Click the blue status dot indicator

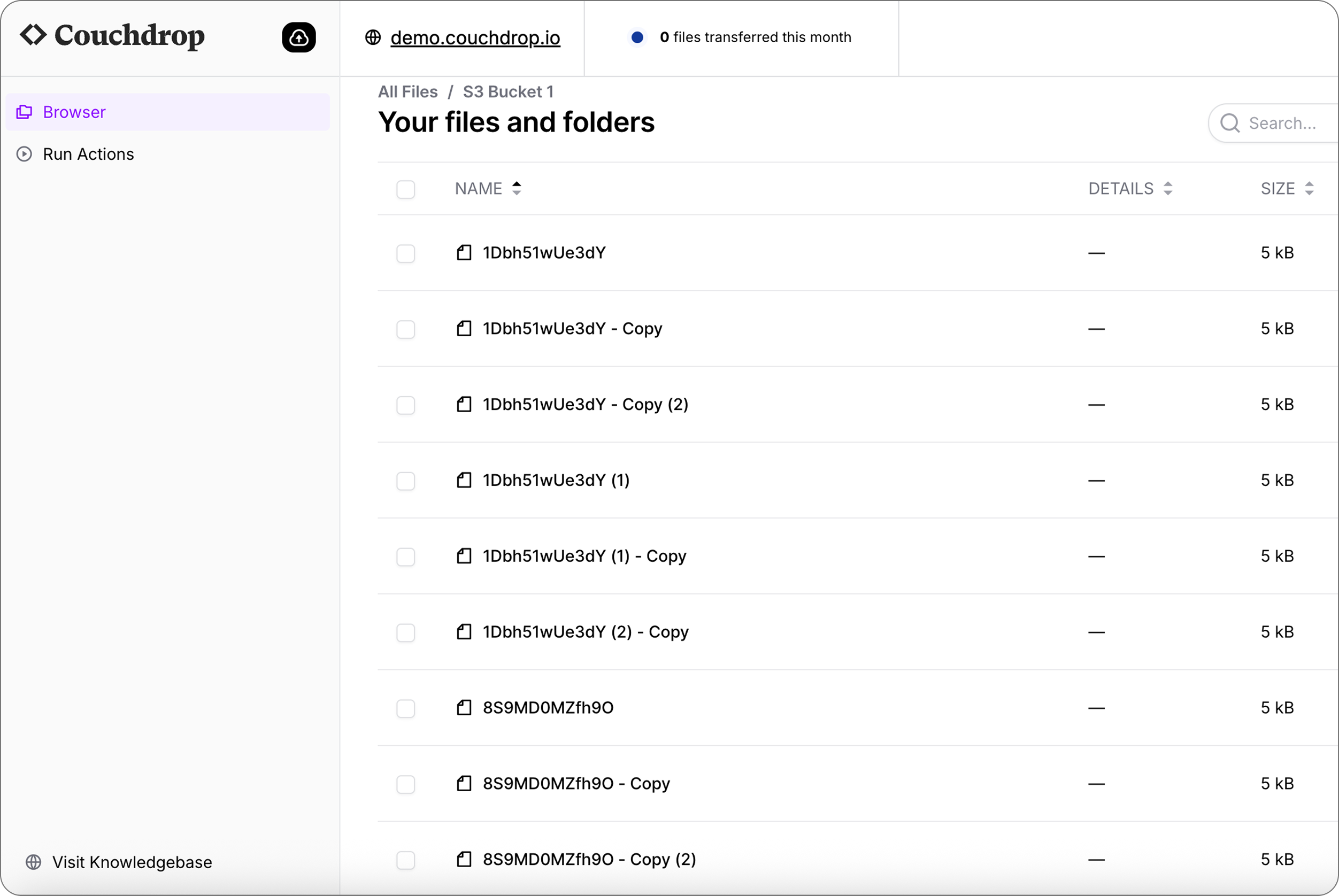click(x=637, y=38)
